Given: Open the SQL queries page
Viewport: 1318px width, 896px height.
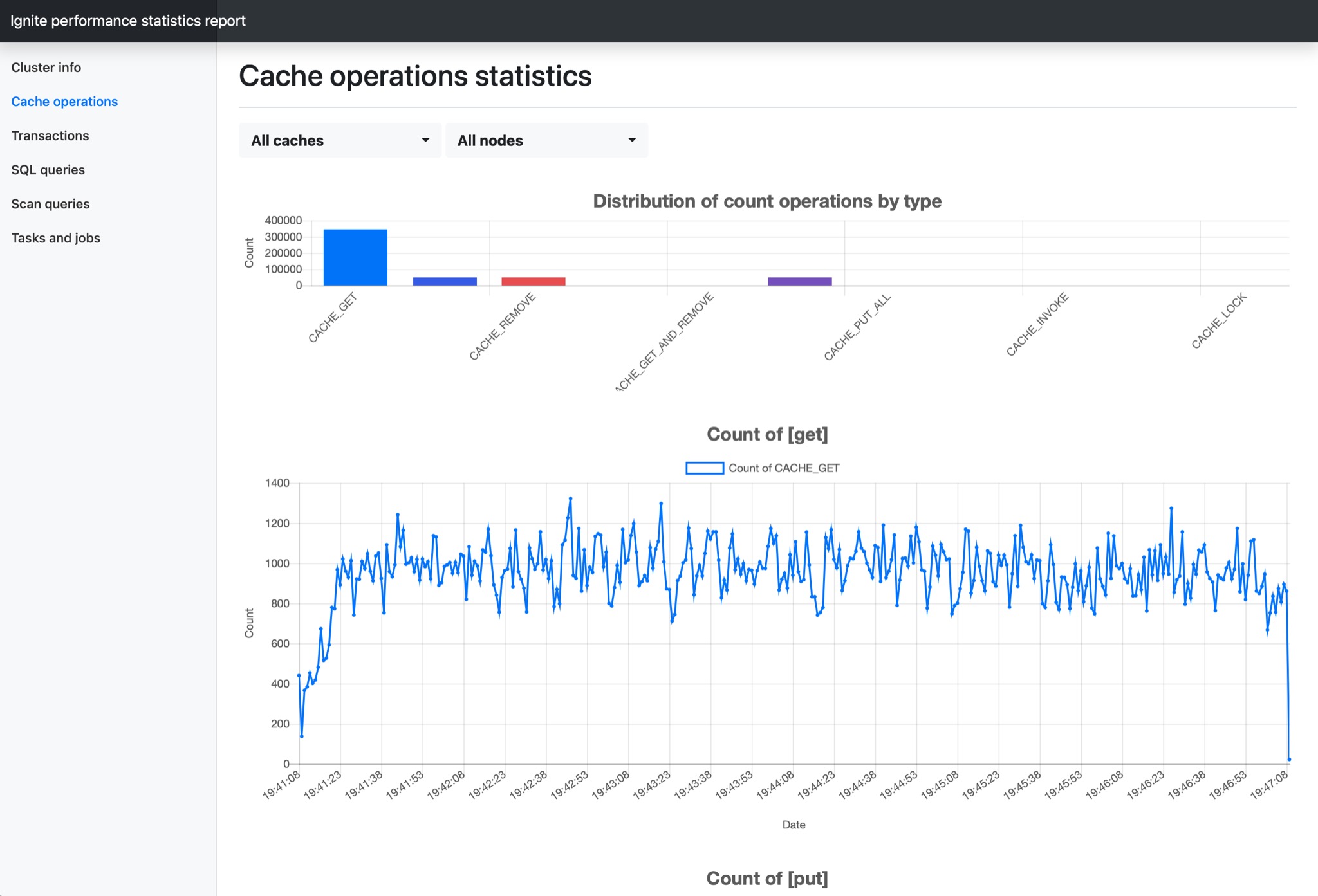Looking at the screenshot, I should pyautogui.click(x=48, y=169).
